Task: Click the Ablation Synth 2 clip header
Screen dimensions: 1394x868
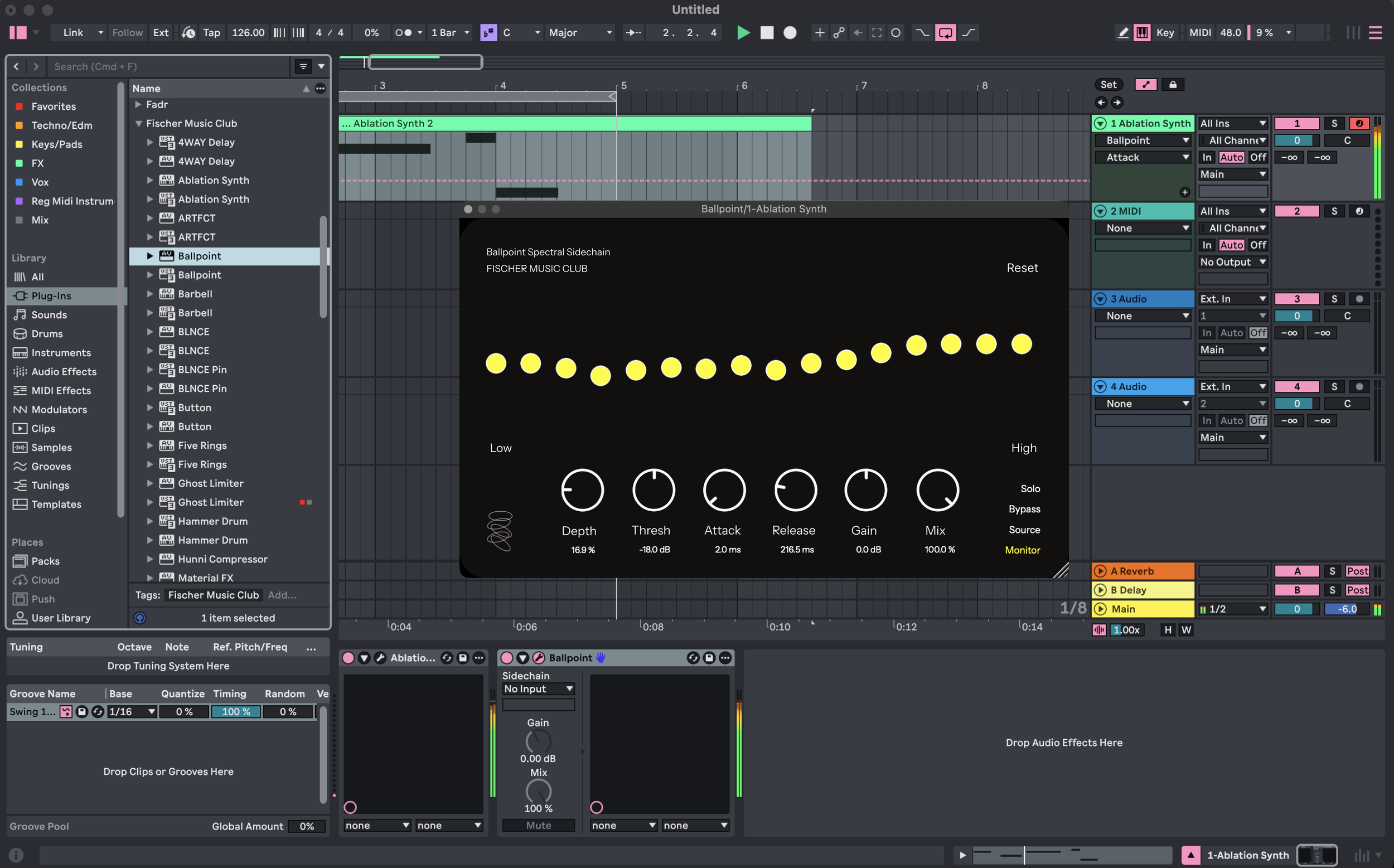Action: [575, 123]
